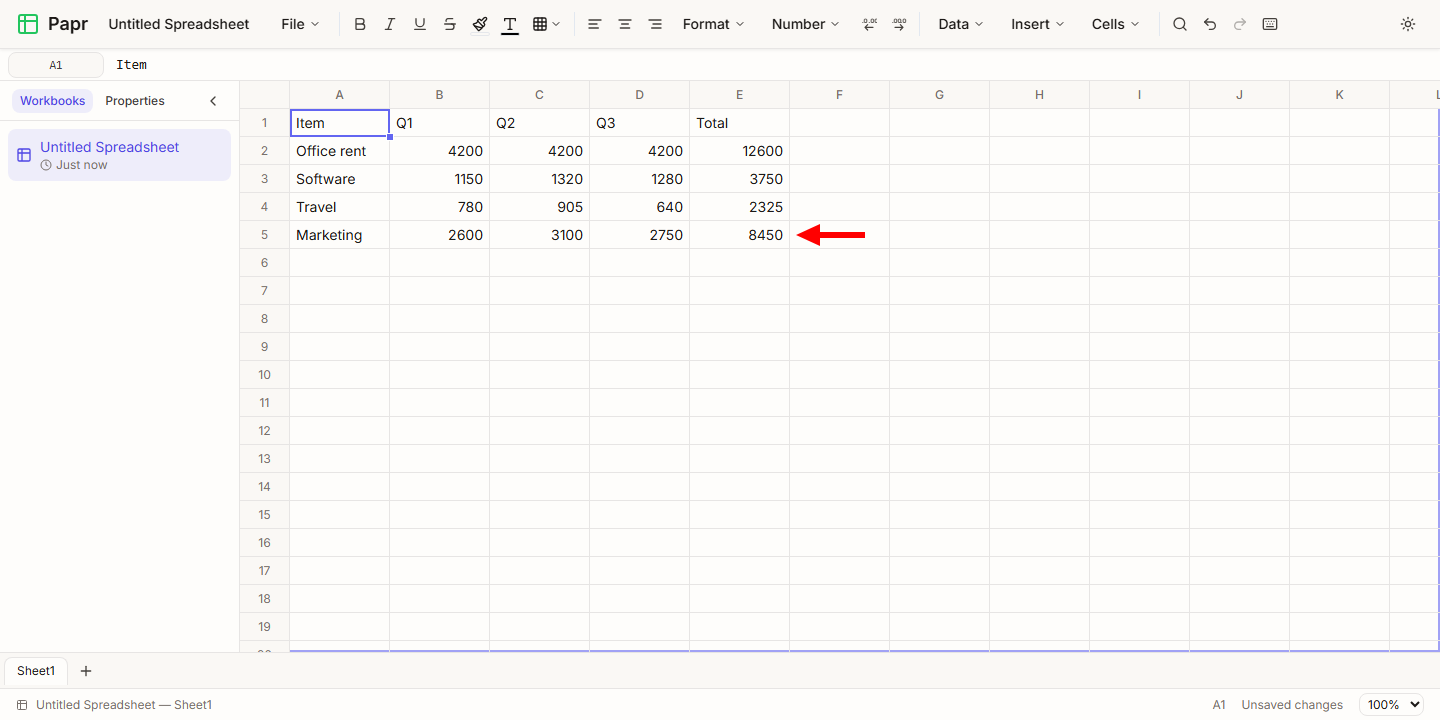Click the formula bar containing Item

pos(772,65)
